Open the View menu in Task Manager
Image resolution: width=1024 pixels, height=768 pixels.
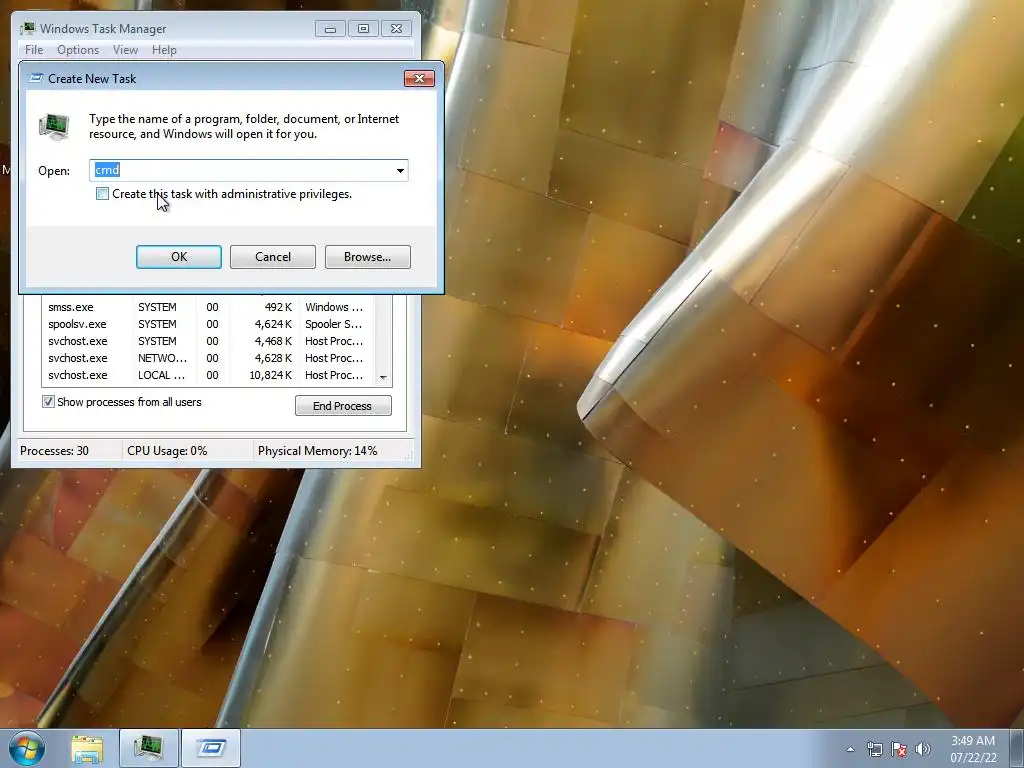click(125, 50)
